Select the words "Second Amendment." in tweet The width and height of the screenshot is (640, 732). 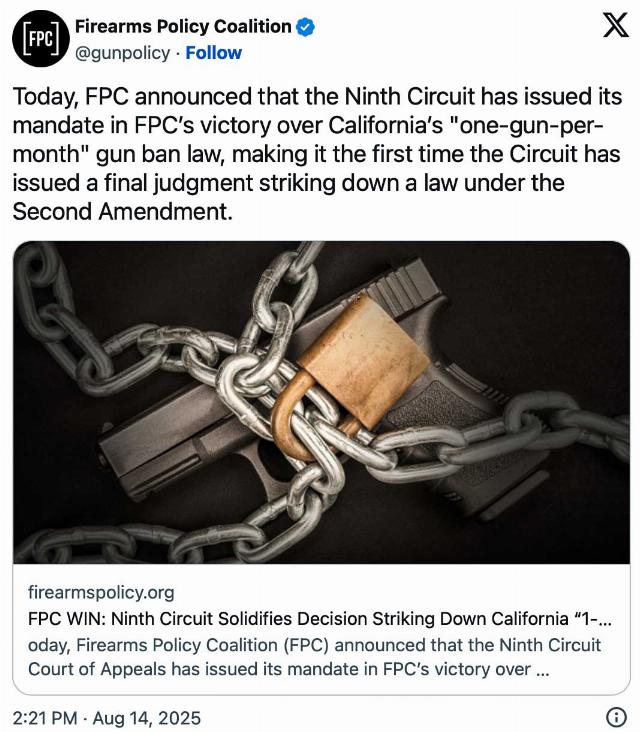(x=122, y=212)
